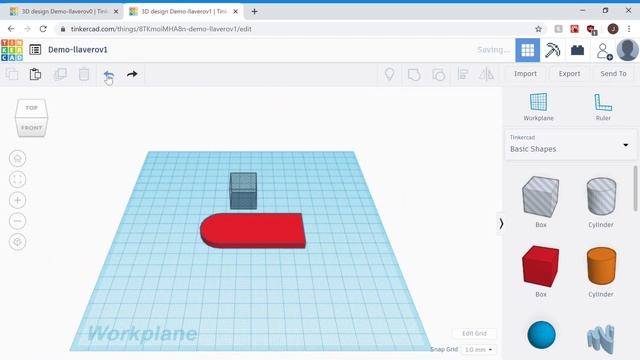Image resolution: width=640 pixels, height=360 pixels.
Task: Click the Align tool icon
Action: point(462,74)
